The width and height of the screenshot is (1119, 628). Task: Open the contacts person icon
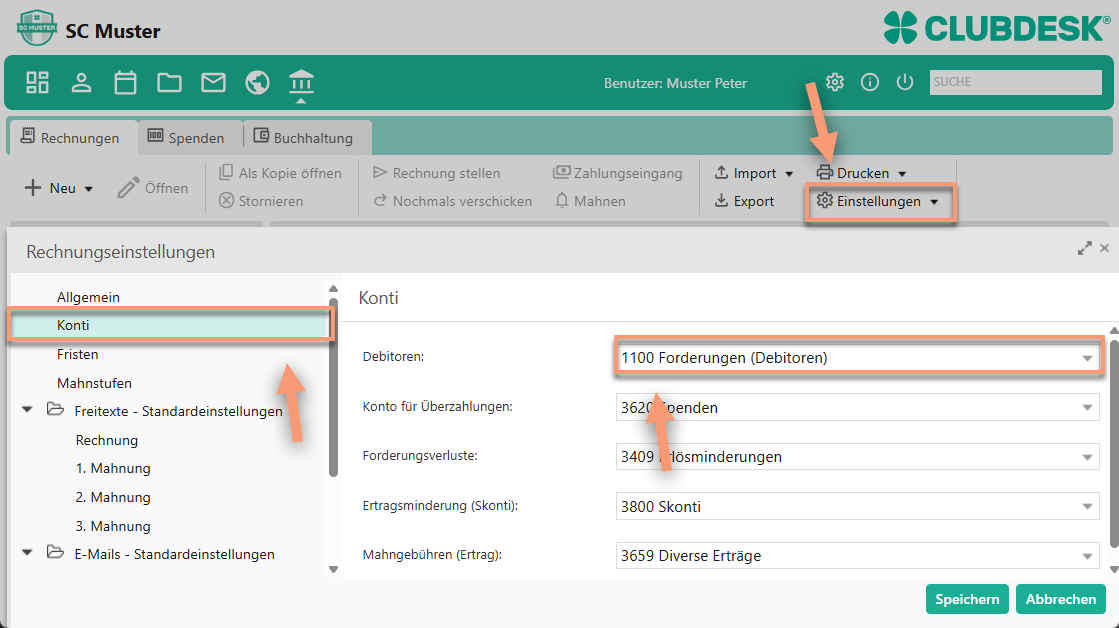(81, 83)
